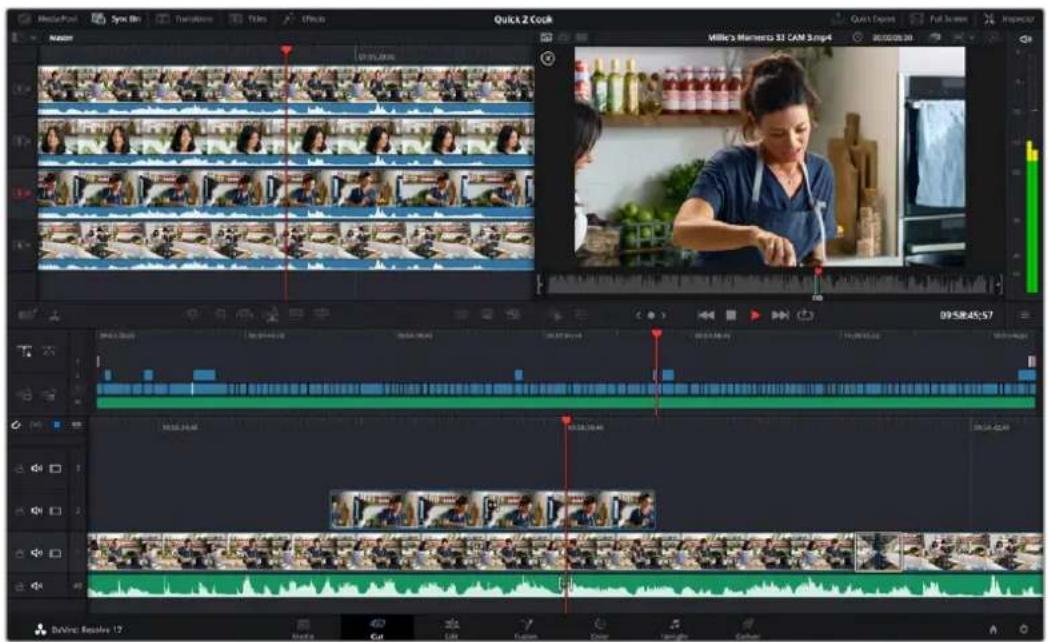Open the Titles panel
This screenshot has width=1048, height=642.
[x=249, y=19]
